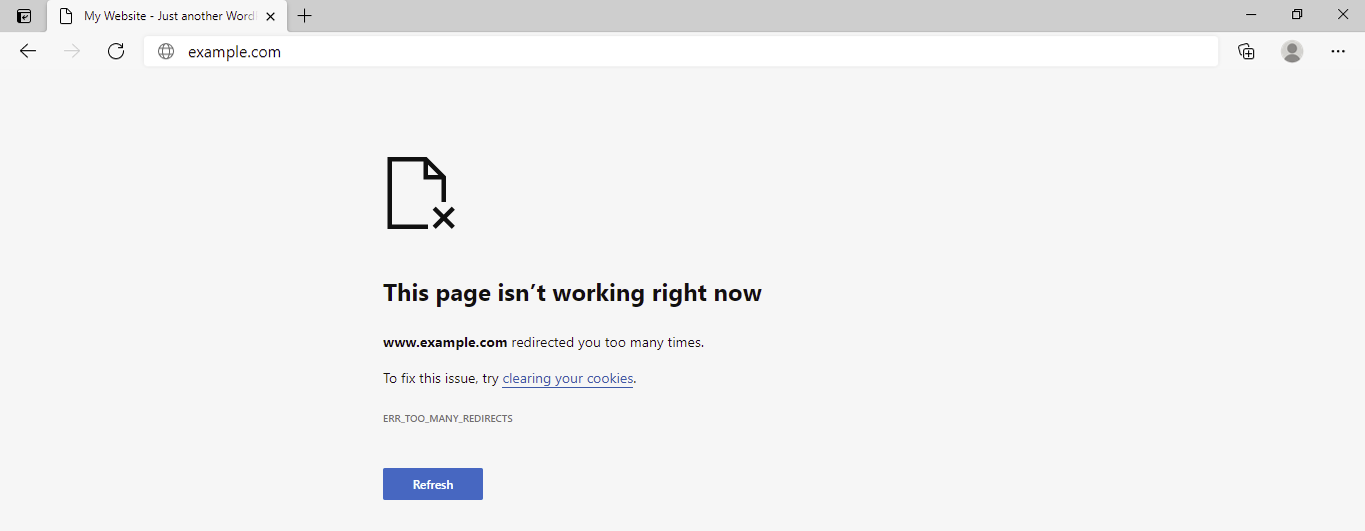Screen dimensions: 1365x531
Task: Minimize the browser window
Action: (x=1251, y=15)
